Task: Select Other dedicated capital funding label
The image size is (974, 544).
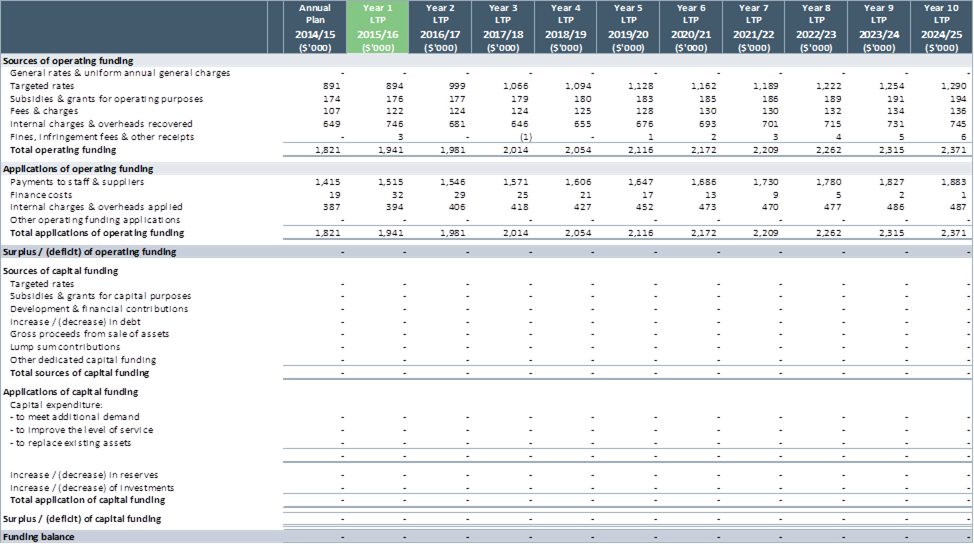Action: [83, 360]
